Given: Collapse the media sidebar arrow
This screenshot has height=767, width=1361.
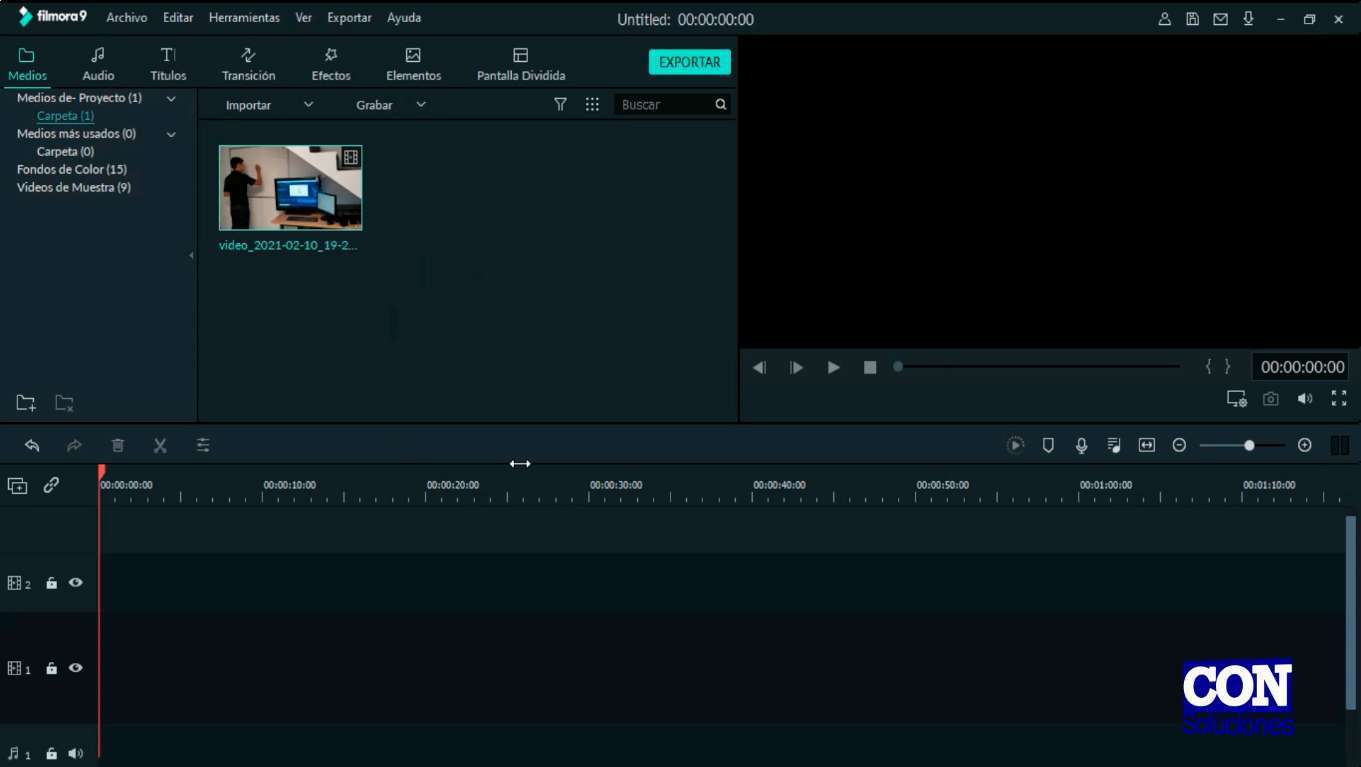Looking at the screenshot, I should pos(191,256).
